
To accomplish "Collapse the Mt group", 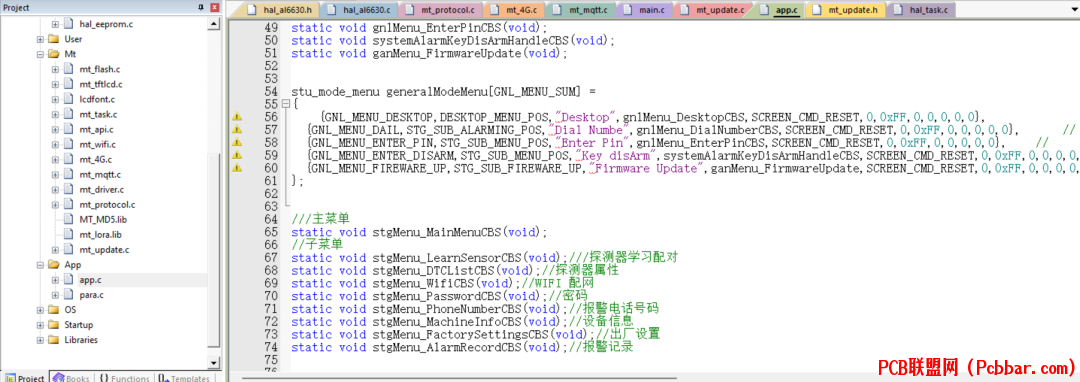I will pyautogui.click(x=40, y=54).
